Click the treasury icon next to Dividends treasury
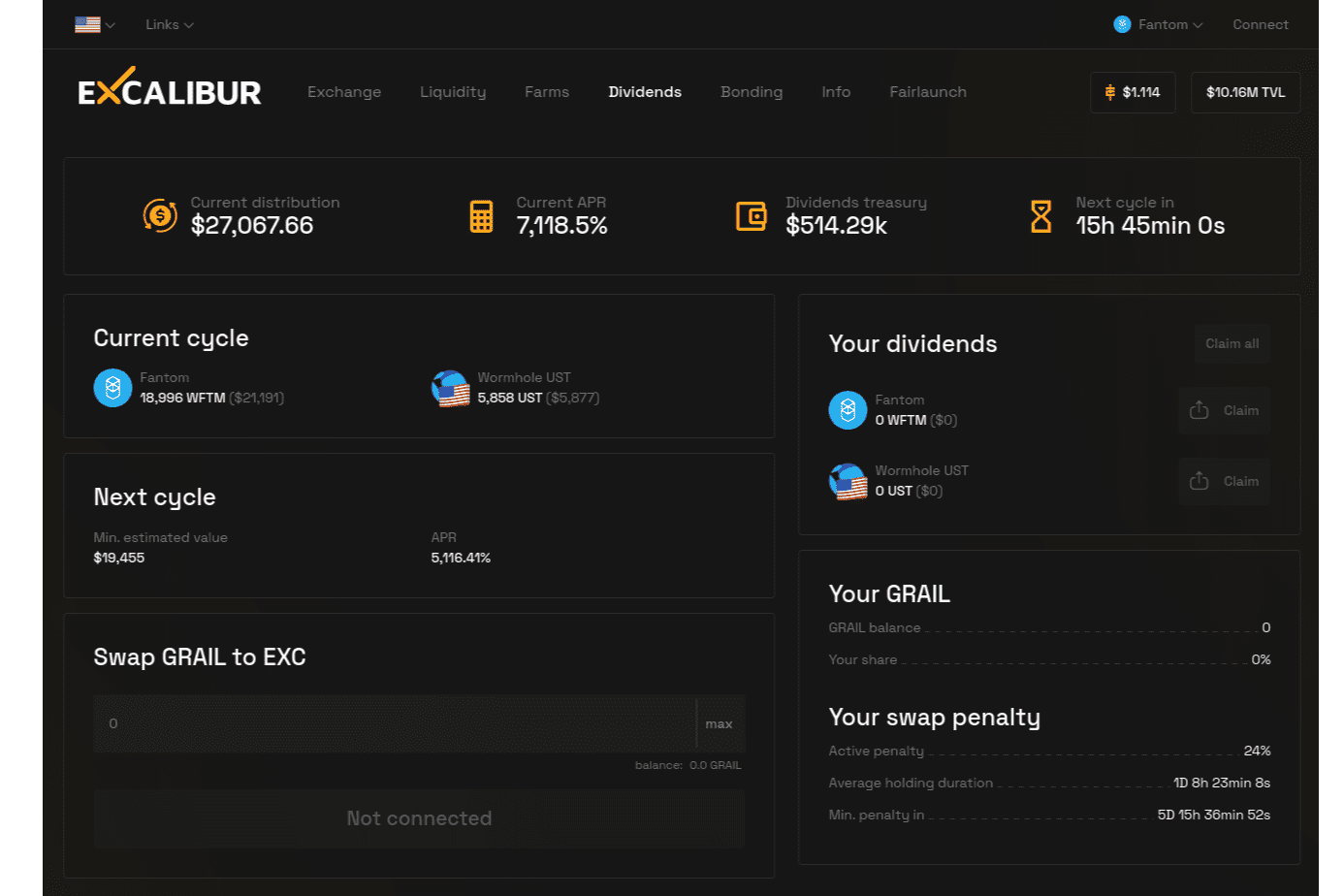Screen dimensions: 1344x896 point(751,215)
